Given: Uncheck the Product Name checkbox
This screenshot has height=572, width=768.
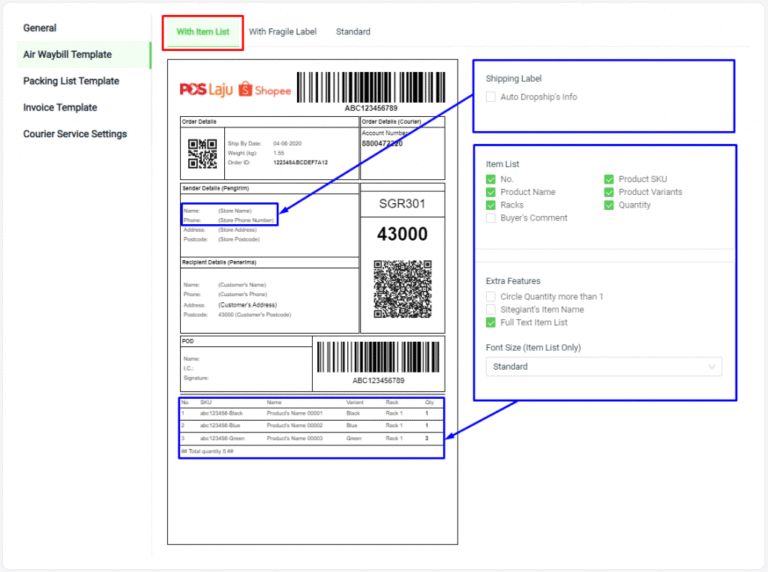Looking at the screenshot, I should point(491,192).
